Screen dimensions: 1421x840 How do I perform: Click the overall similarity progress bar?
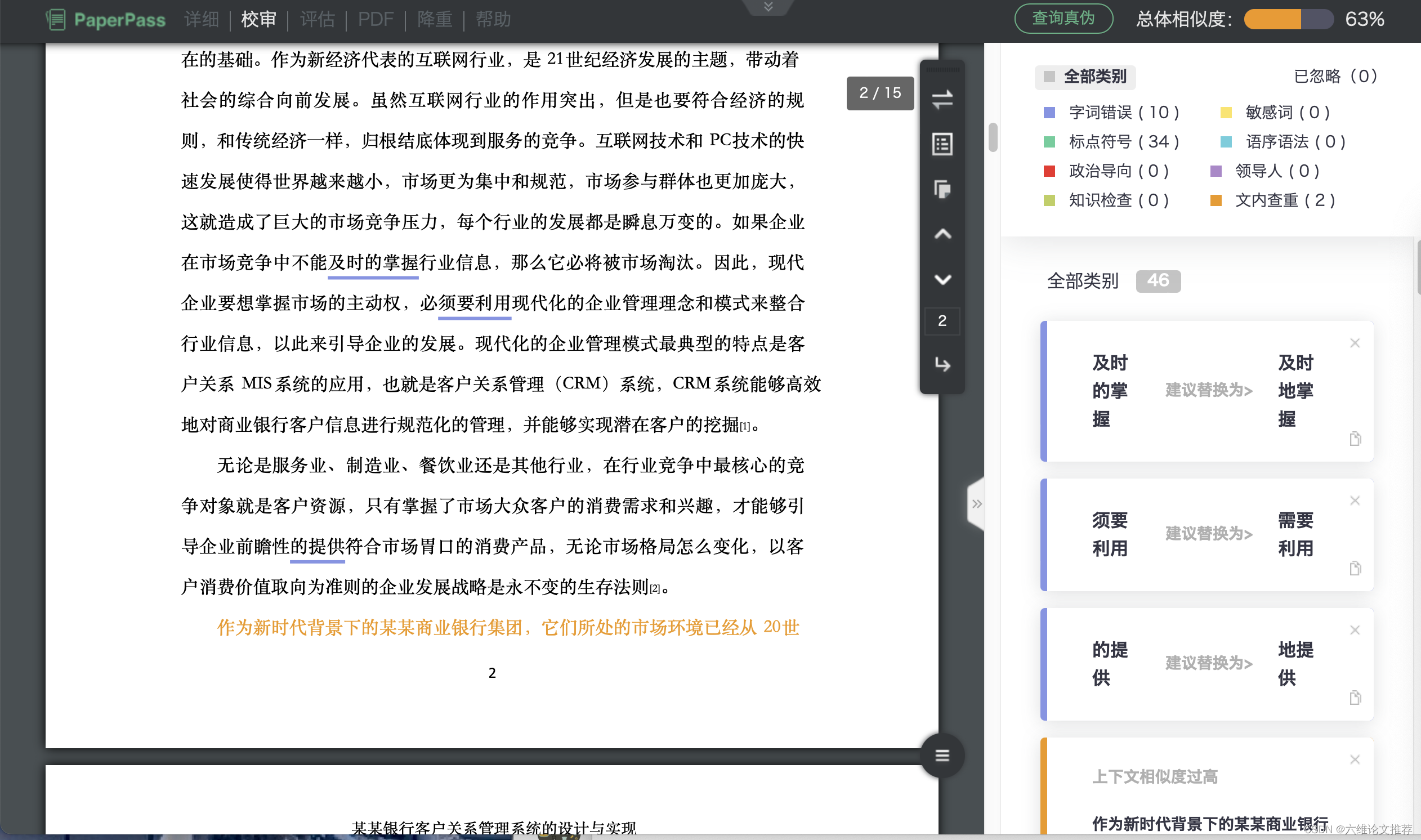point(1289,19)
